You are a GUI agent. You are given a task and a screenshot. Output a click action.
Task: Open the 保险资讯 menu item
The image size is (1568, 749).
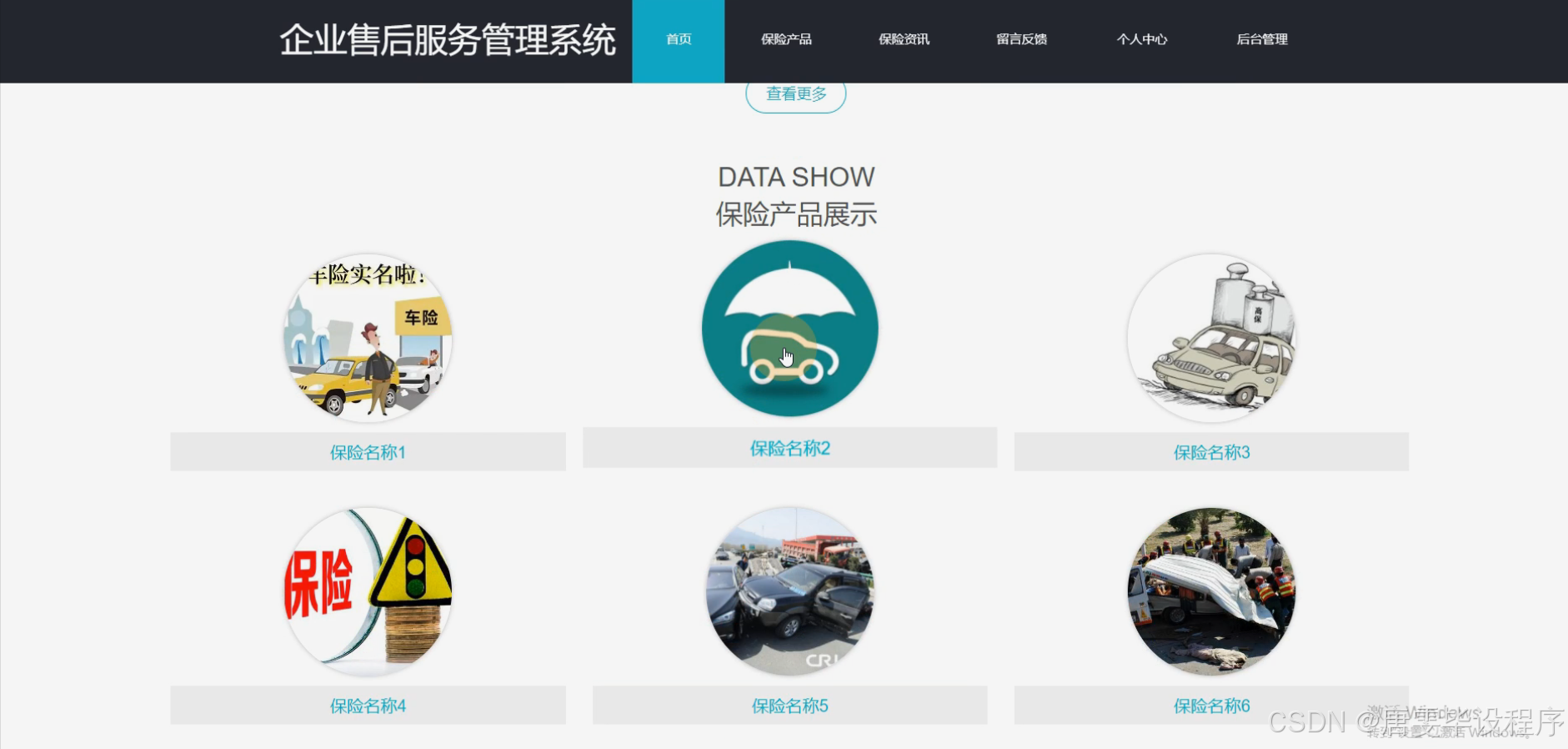[904, 39]
